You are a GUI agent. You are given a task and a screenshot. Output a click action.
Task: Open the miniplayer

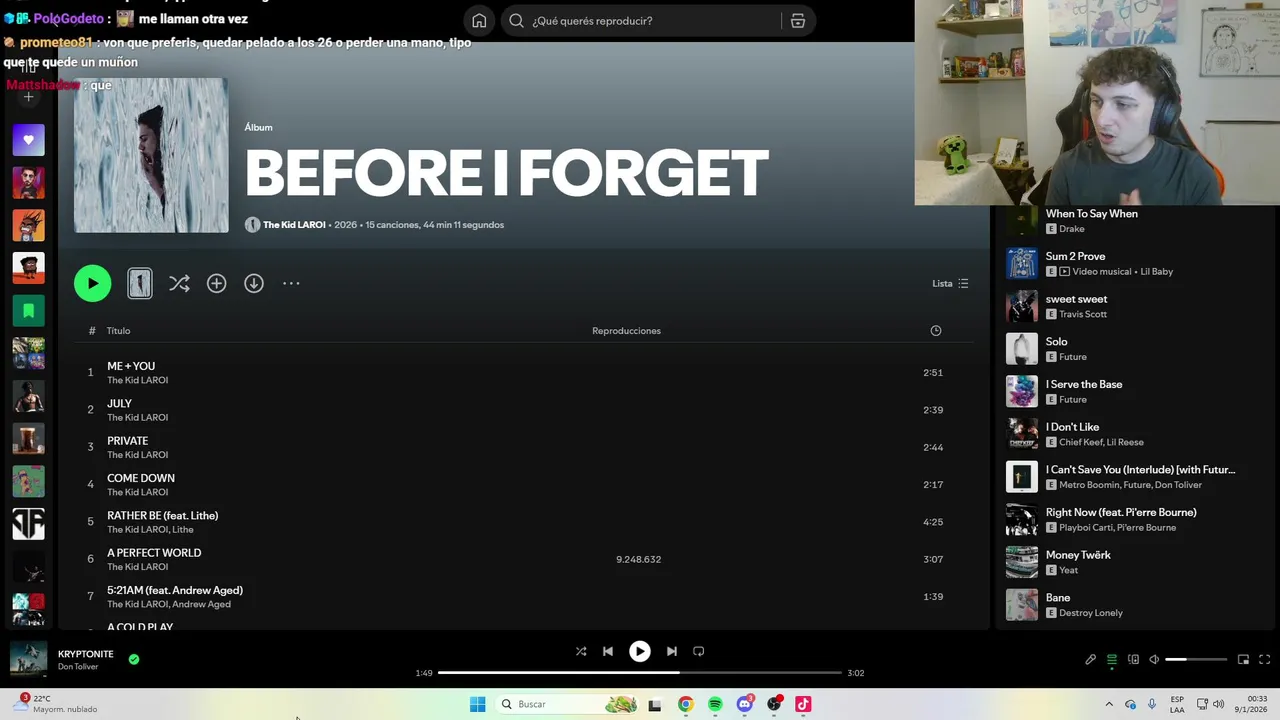click(x=1243, y=659)
